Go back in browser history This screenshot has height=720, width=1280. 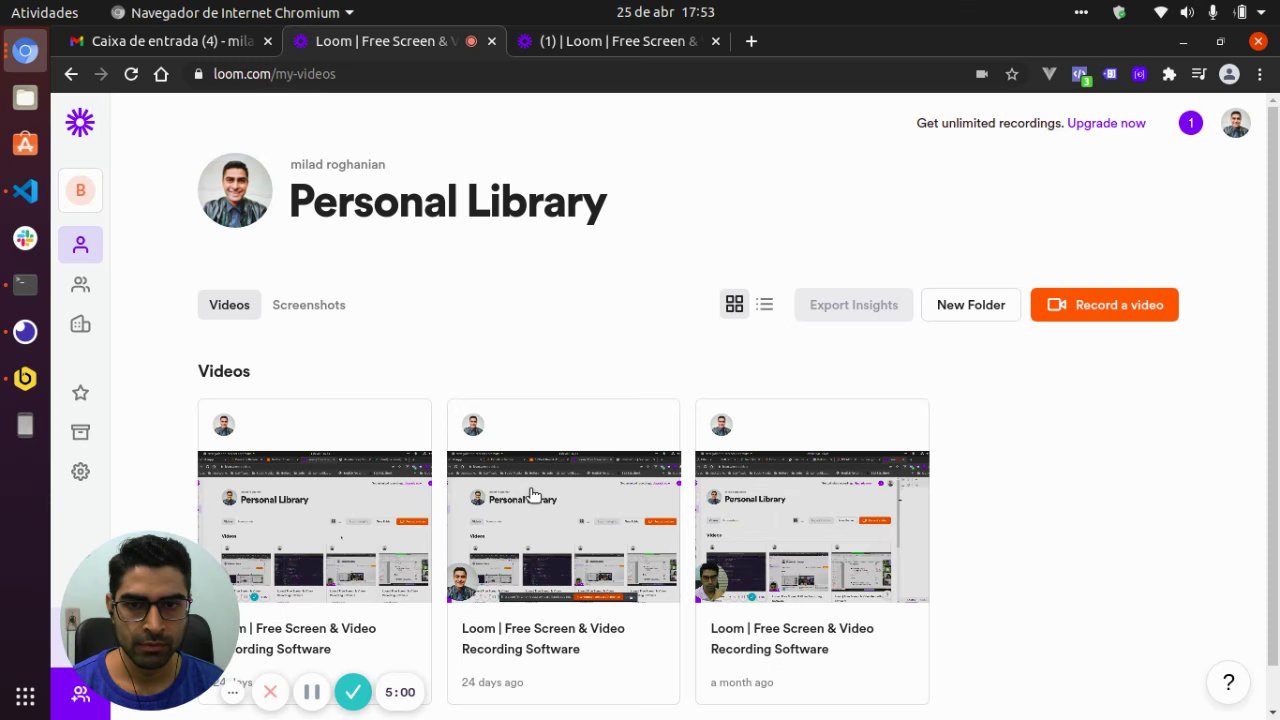70,74
